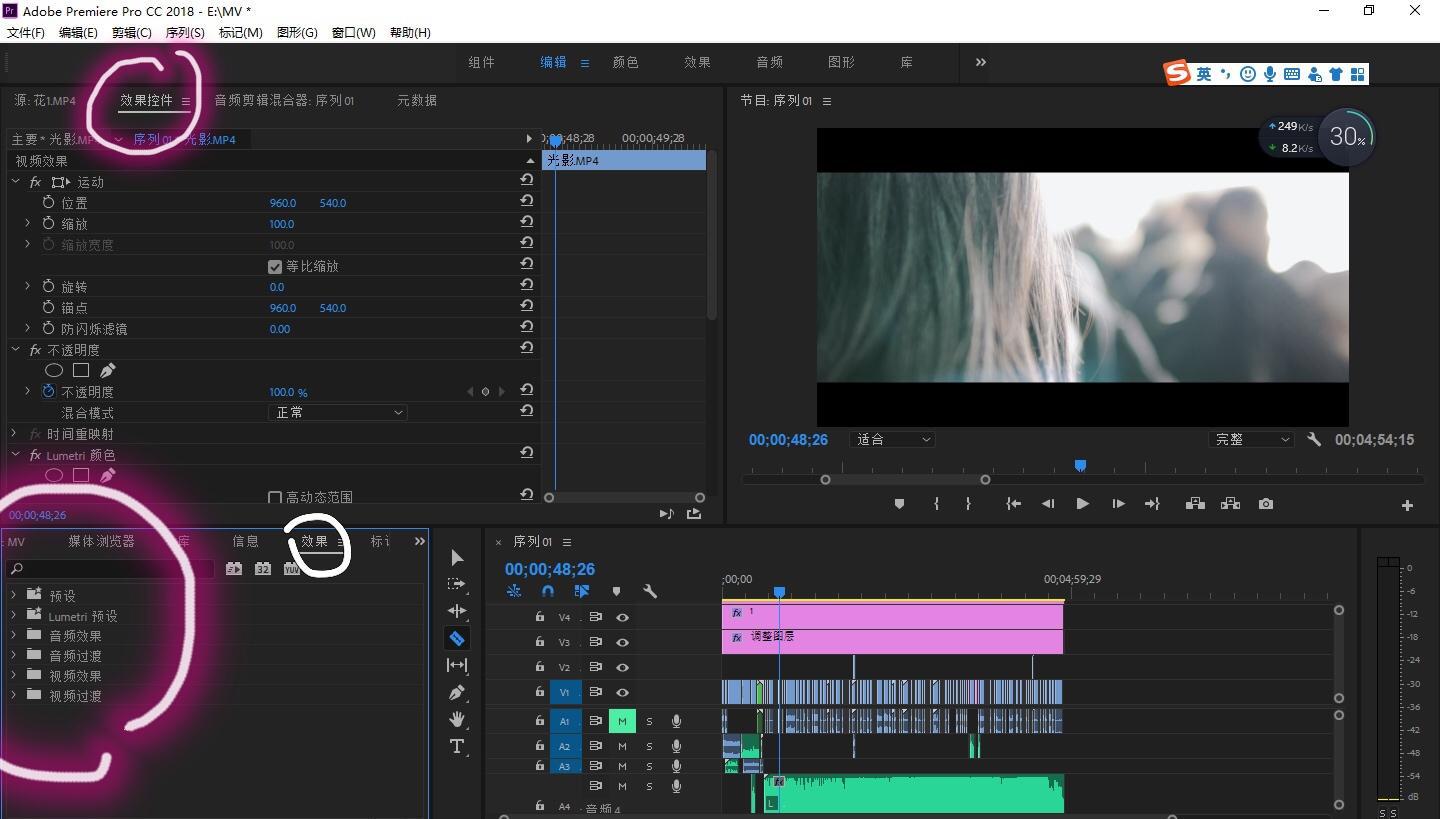
Task: Play the program monitor
Action: pos(1082,504)
